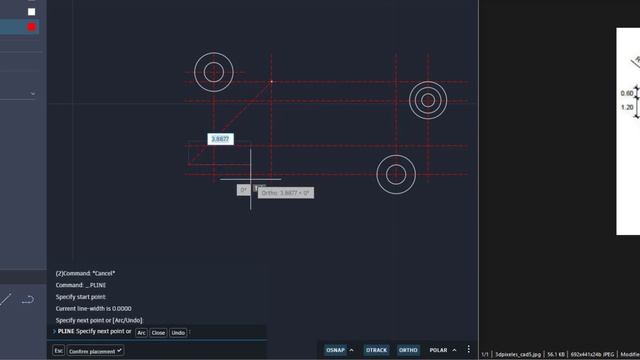Click the bottom-right concentric circles in the drawing
Image resolution: width=640 pixels, height=360 pixels.
coord(396,174)
